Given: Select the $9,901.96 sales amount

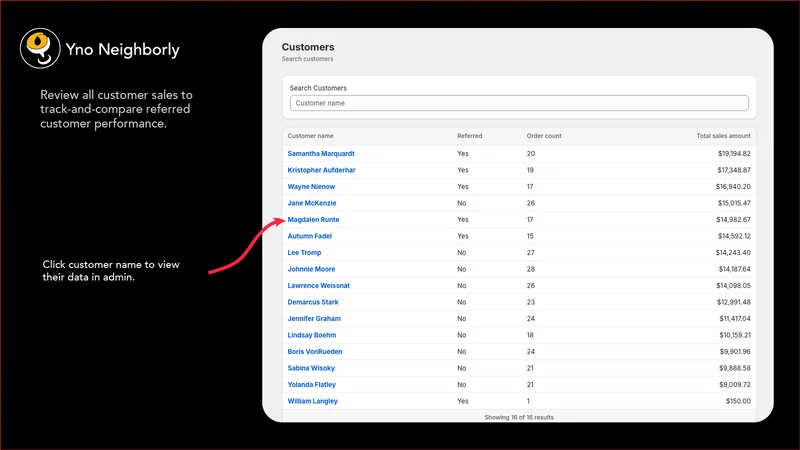Looking at the screenshot, I should coord(735,352).
